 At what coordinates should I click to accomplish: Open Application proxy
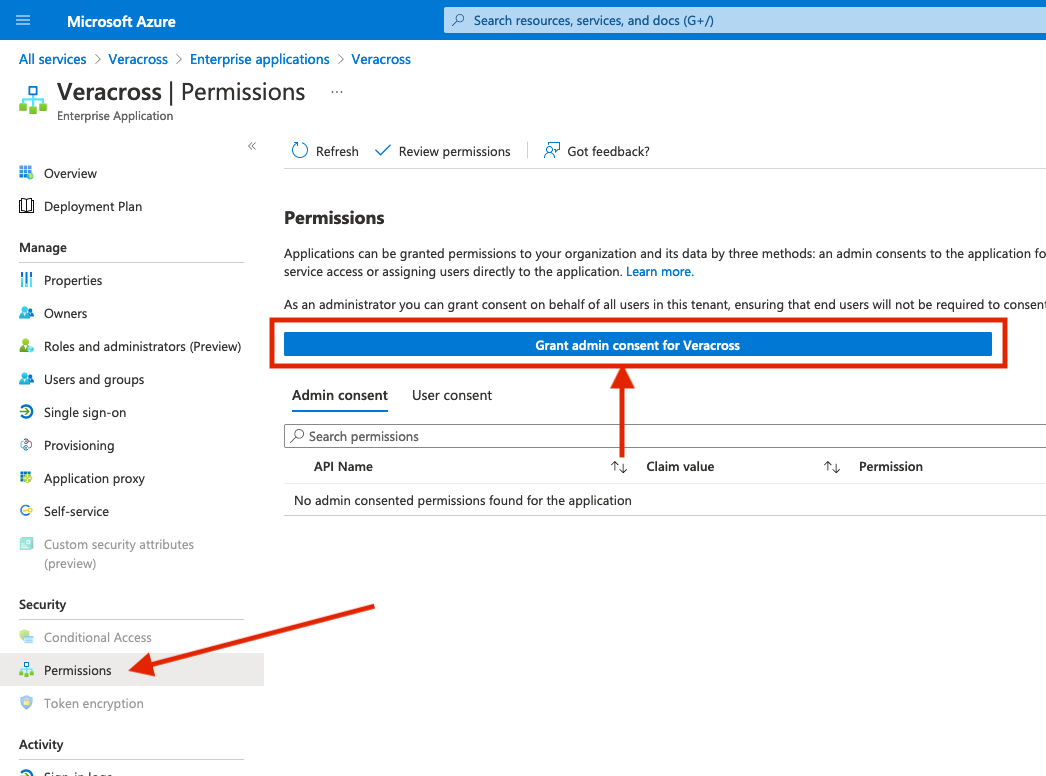tap(95, 478)
